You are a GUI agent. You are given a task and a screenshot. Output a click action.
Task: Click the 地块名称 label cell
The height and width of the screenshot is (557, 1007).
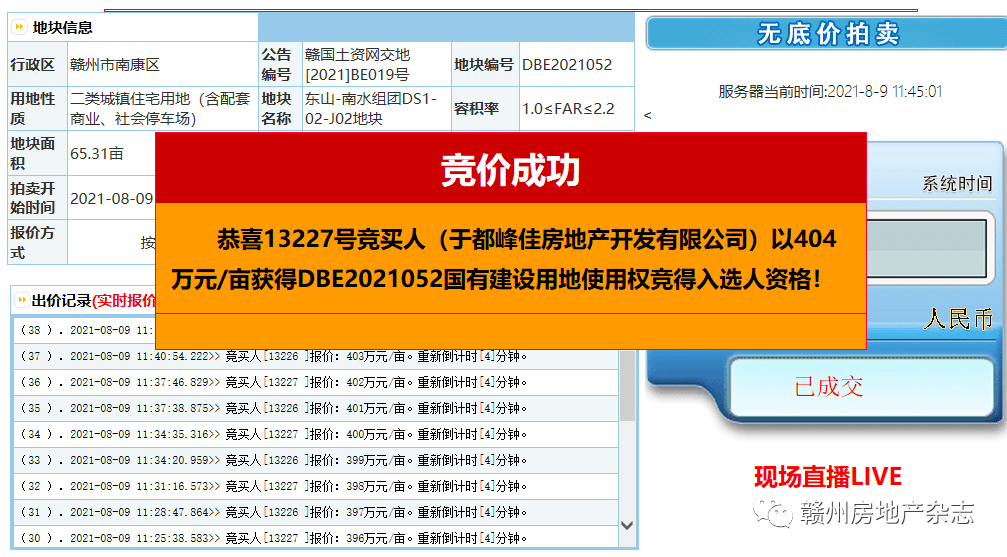coord(280,109)
